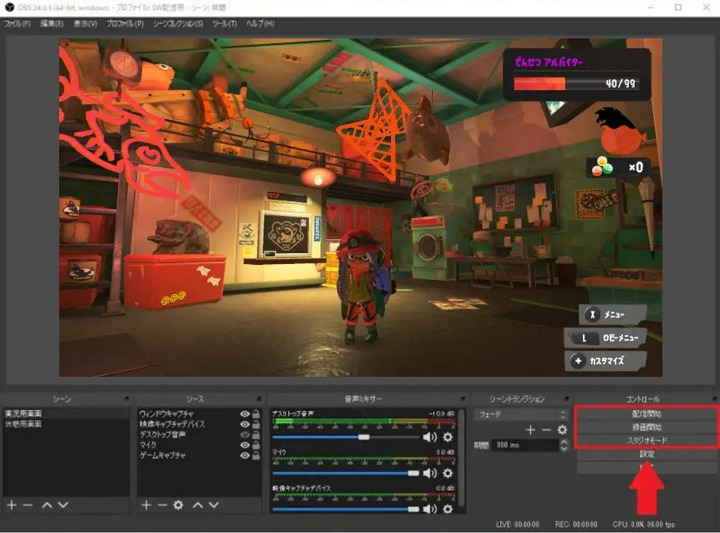The image size is (720, 533).
Task: Move the selected scene up
Action: pos(47,505)
